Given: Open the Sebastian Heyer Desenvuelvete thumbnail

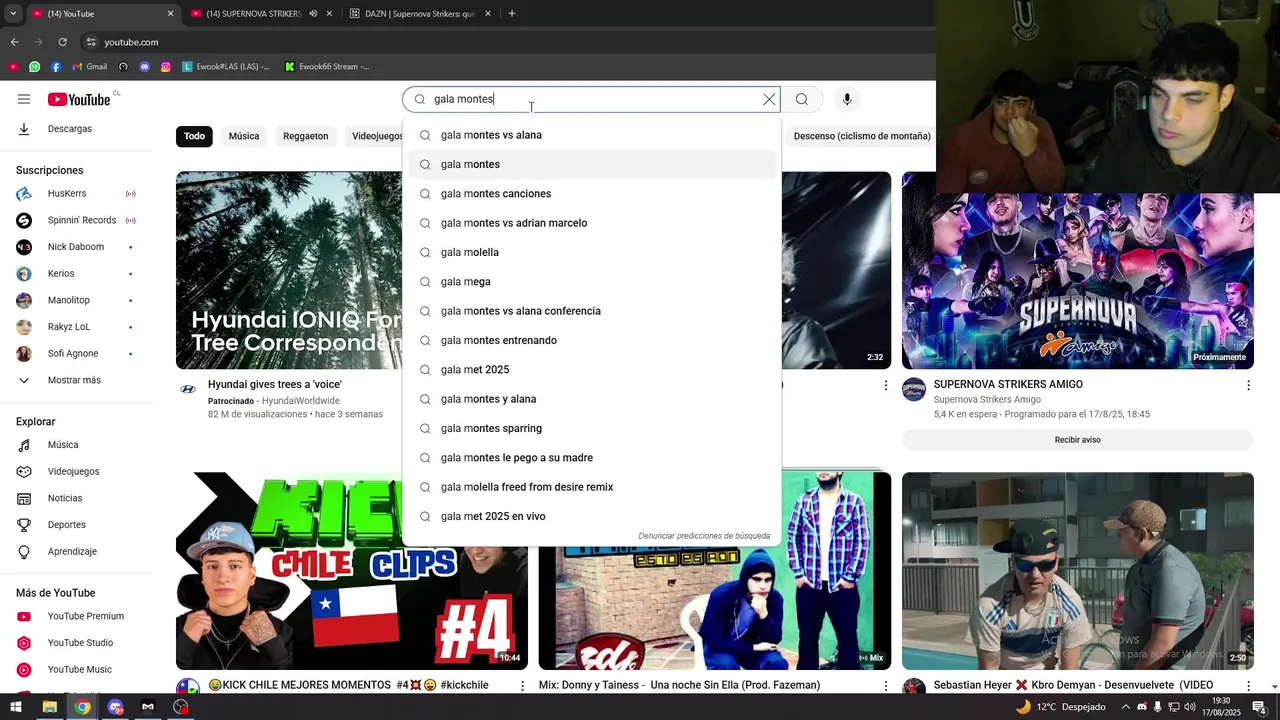Looking at the screenshot, I should pos(1077,571).
